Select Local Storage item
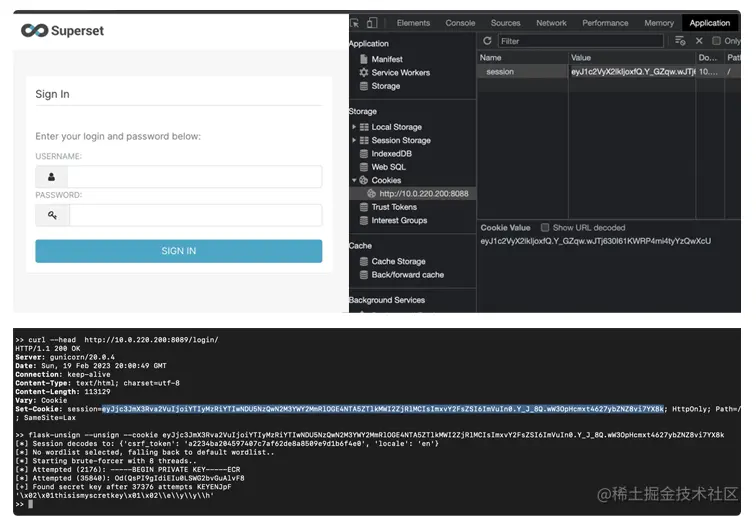Image resolution: width=756 pixels, height=520 pixels. coord(396,127)
